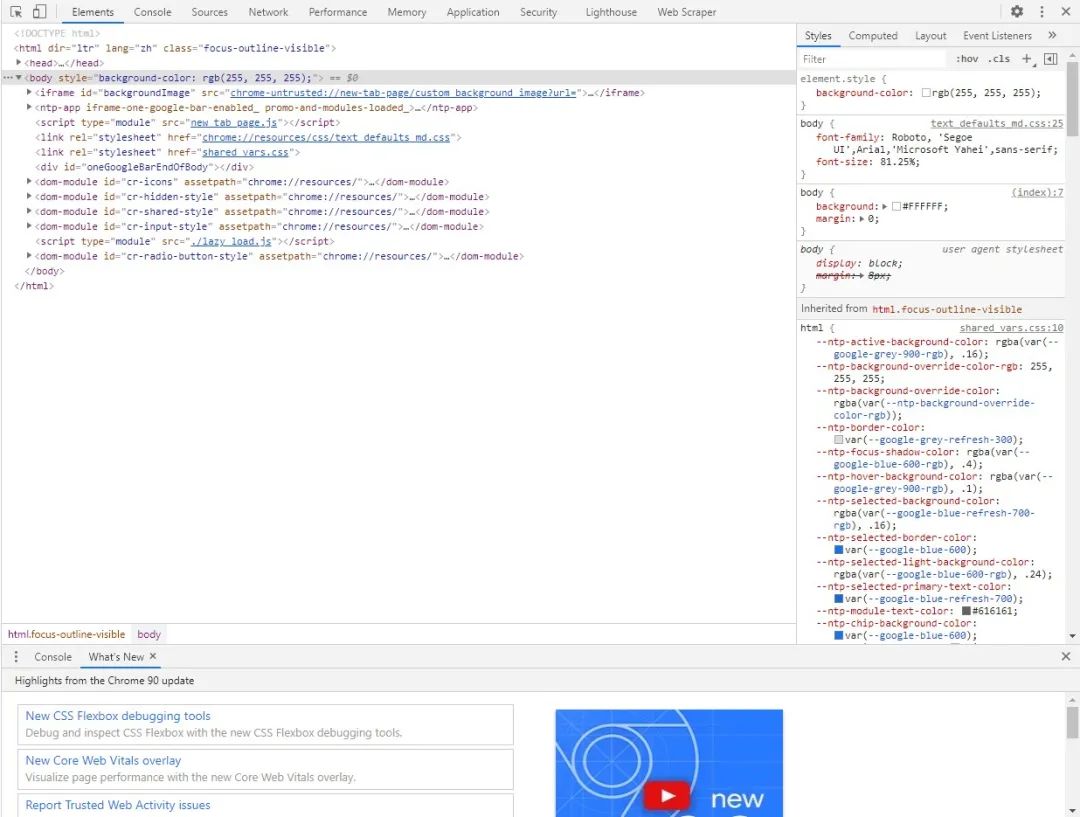The width and height of the screenshot is (1080, 817).
Task: Toggle the :hov element state panel
Action: click(966, 59)
